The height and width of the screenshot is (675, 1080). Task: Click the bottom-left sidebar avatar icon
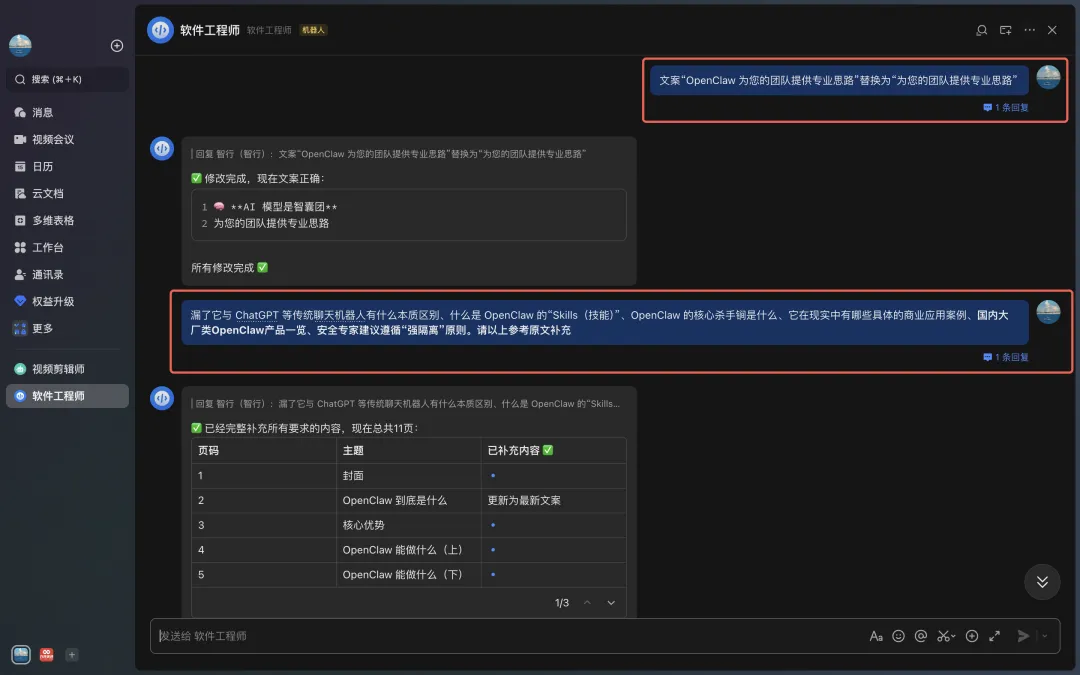point(21,654)
